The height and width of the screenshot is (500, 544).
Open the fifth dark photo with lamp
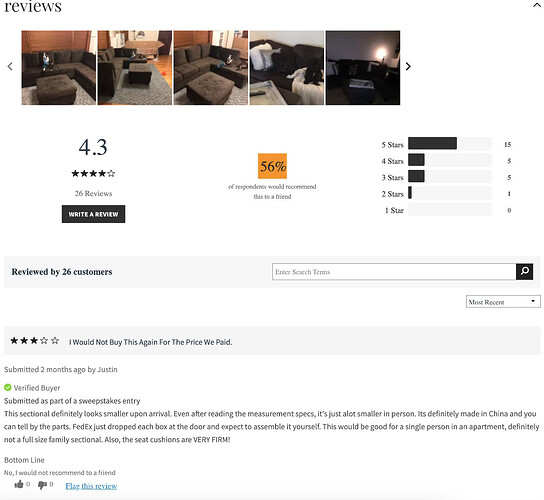pos(363,68)
